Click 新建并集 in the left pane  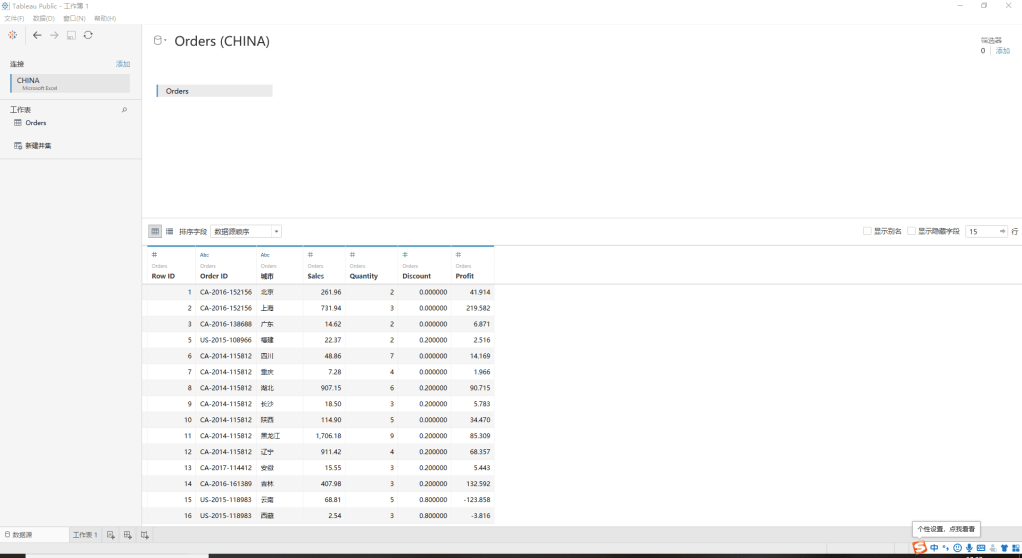point(37,146)
